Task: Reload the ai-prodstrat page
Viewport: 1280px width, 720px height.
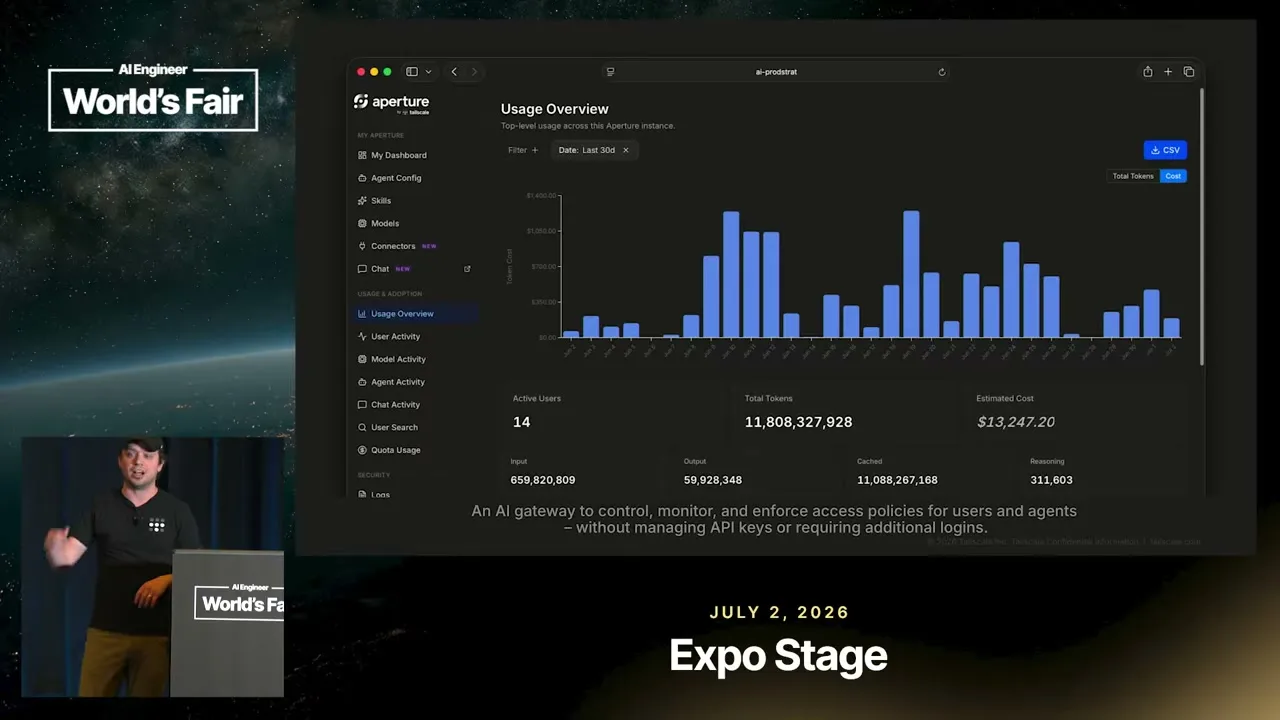Action: pyautogui.click(x=942, y=72)
